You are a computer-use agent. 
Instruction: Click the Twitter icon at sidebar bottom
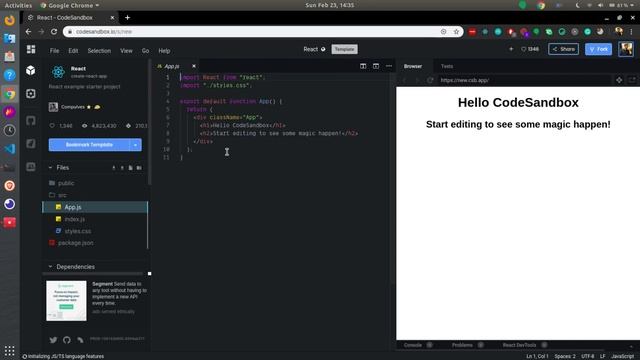click(53, 340)
